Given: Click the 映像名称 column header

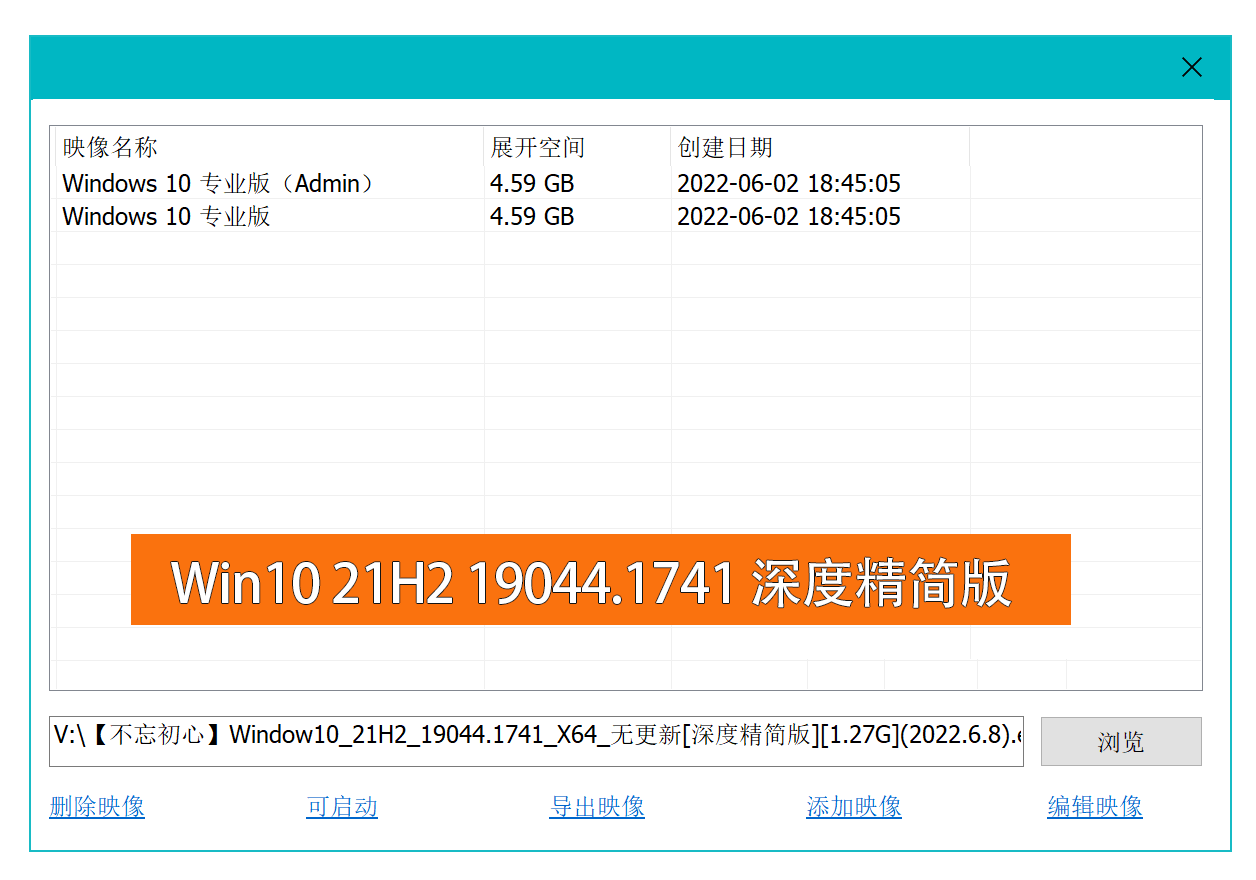Looking at the screenshot, I should 110,148.
